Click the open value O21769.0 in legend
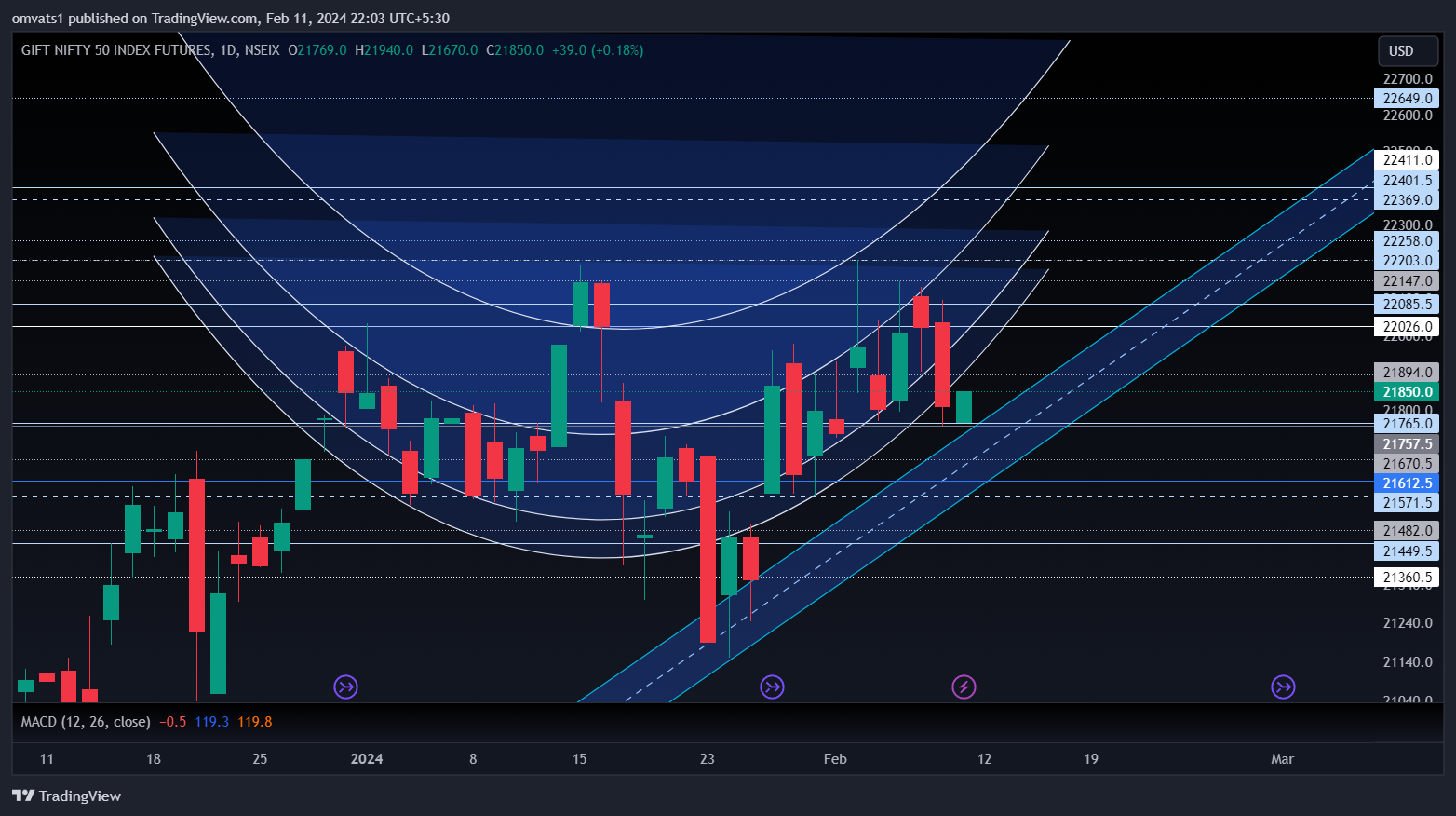 (317, 50)
